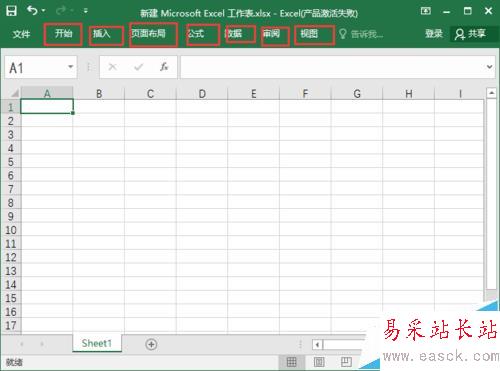Screen dimensions: 500x371
Task: Maximize the Excel window
Action: [x=468, y=11]
